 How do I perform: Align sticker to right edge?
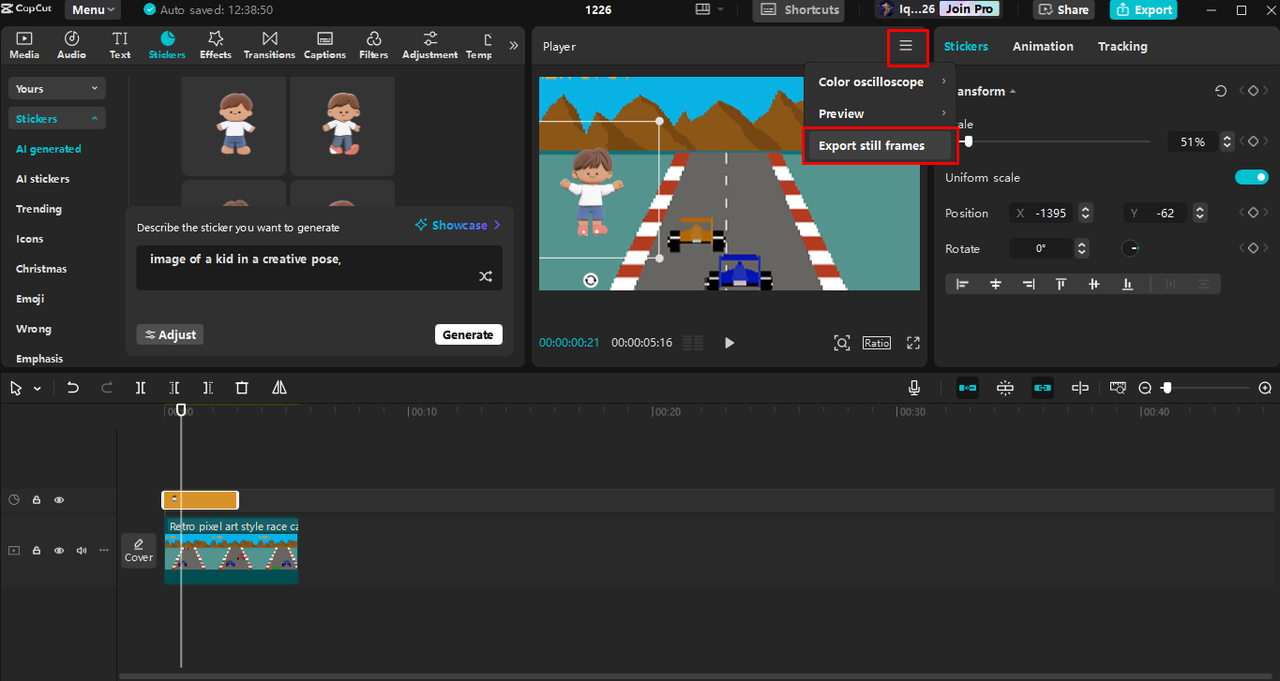1028,285
